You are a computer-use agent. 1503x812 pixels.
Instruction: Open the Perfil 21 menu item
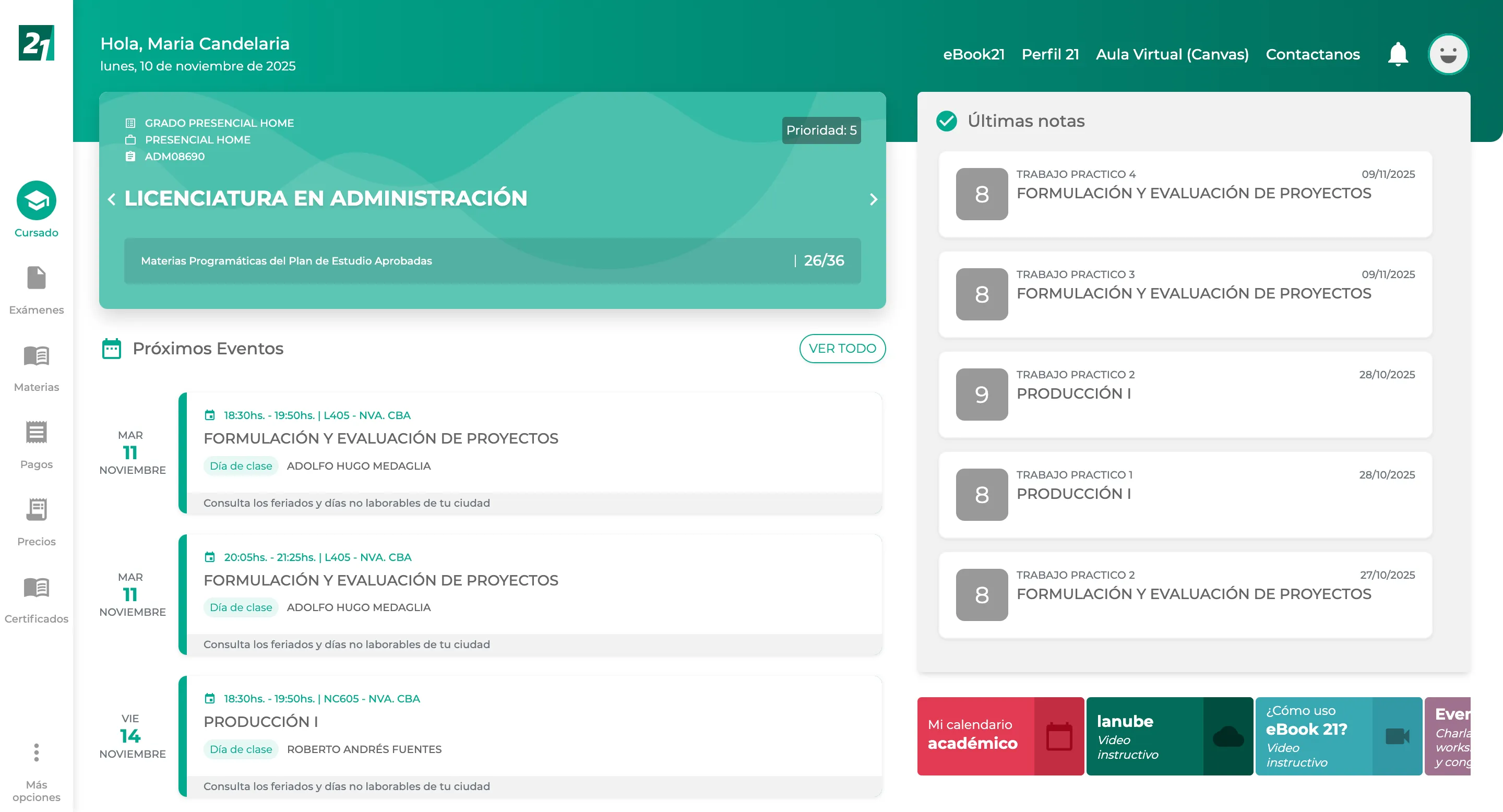1050,54
